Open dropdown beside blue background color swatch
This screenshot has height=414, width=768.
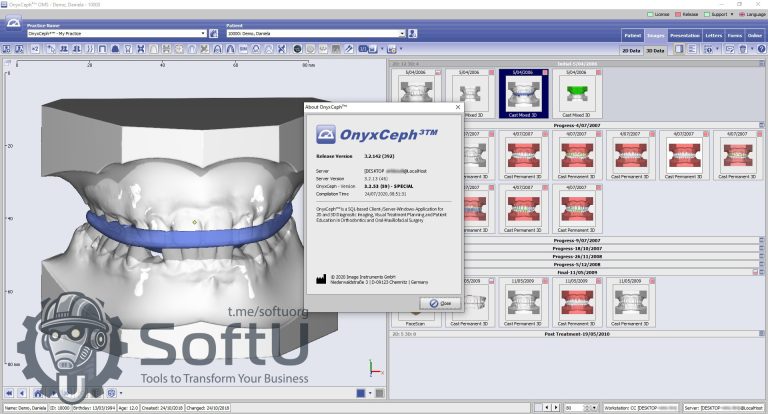point(370,393)
